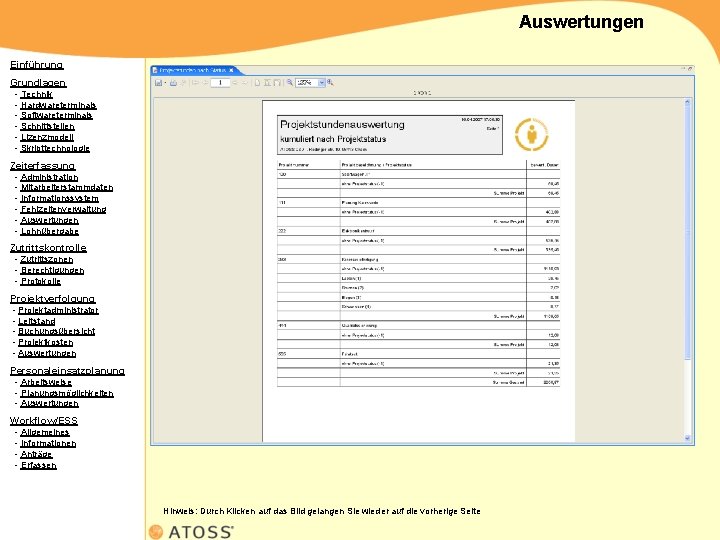
Task: Open Auswertungen under Zeiterfassung
Action: point(50,220)
